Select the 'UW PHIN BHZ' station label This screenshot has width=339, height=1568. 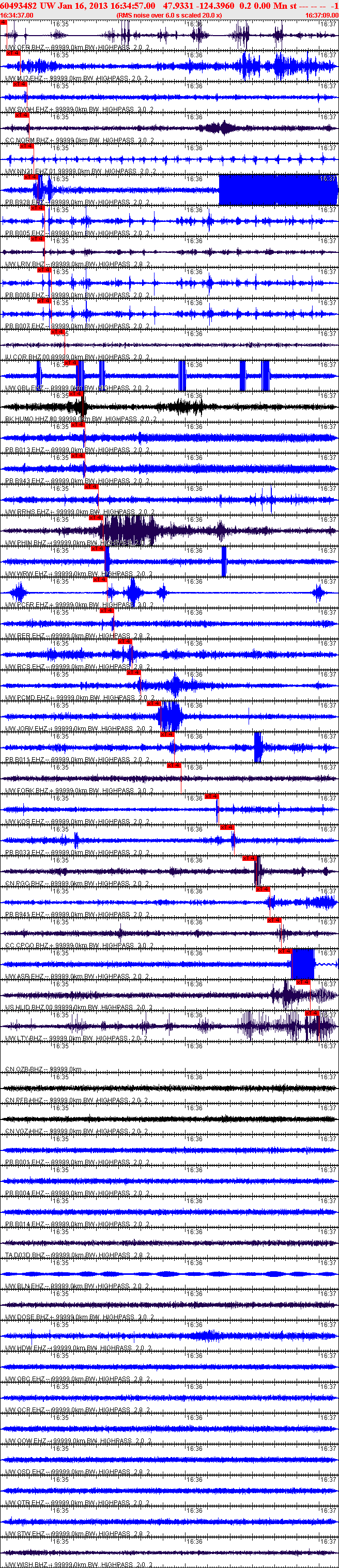click(26, 543)
